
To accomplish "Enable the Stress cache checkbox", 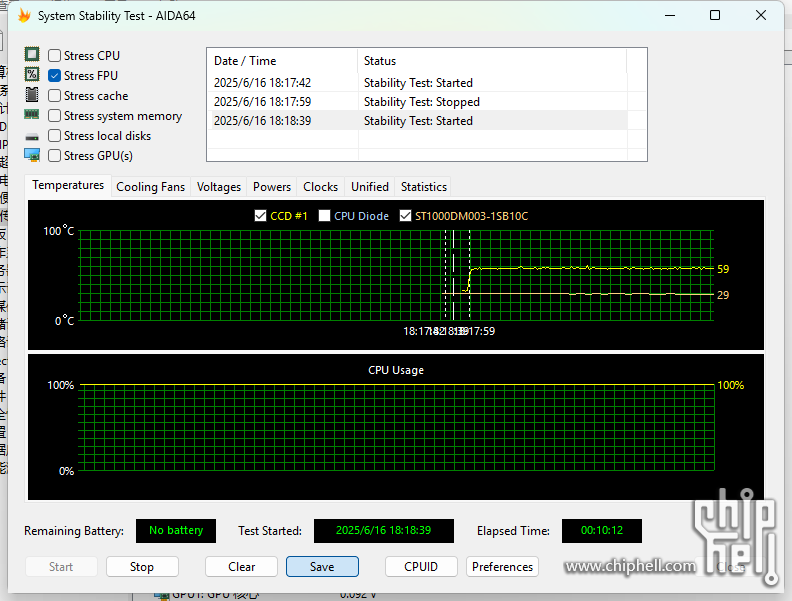I will [x=55, y=96].
